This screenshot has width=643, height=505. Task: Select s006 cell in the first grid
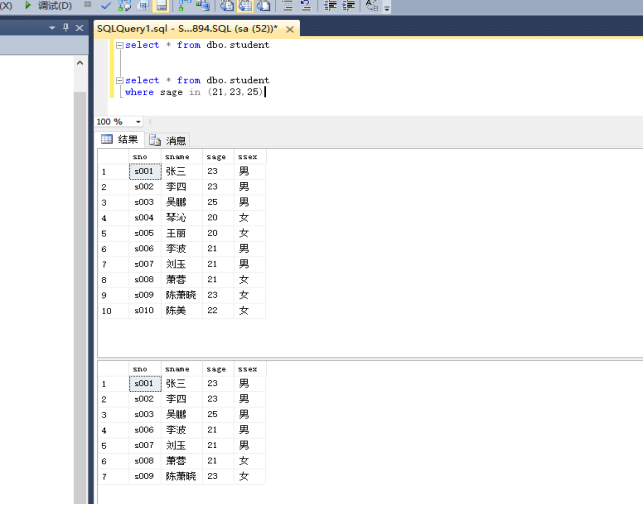click(145, 249)
